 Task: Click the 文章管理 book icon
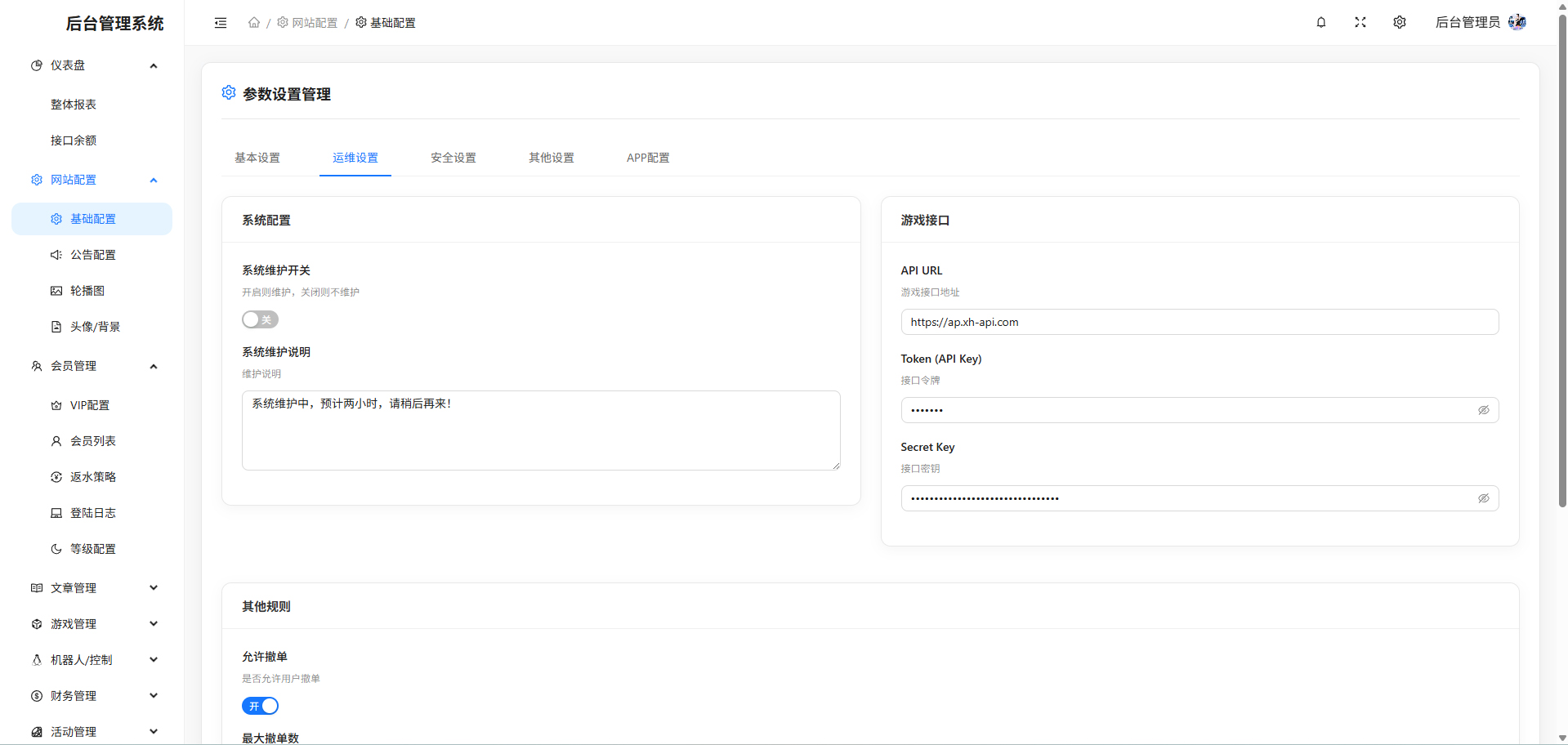pos(37,588)
